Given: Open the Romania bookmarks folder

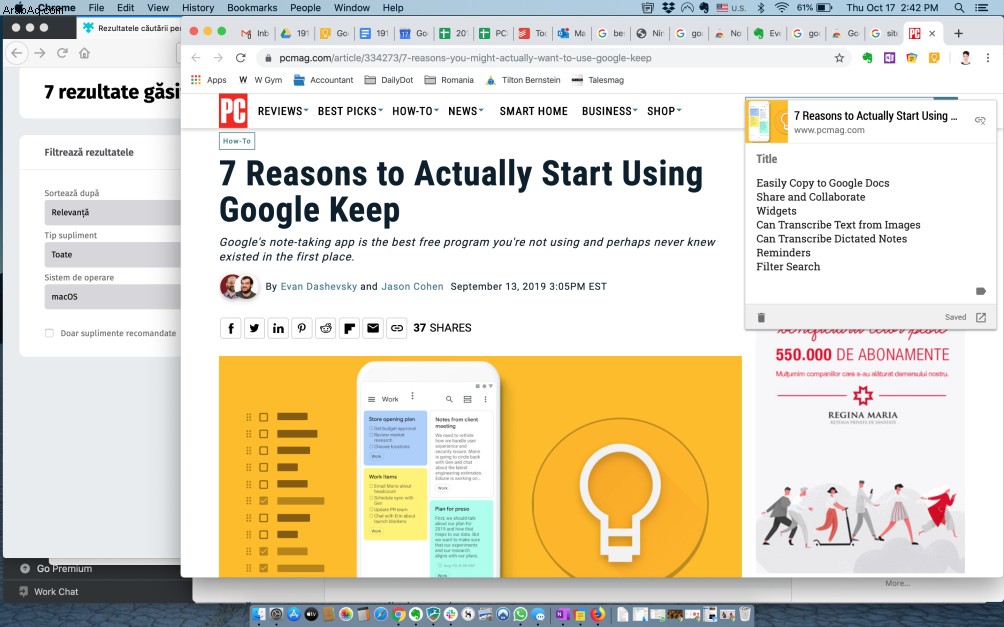Looking at the screenshot, I should coord(449,80).
